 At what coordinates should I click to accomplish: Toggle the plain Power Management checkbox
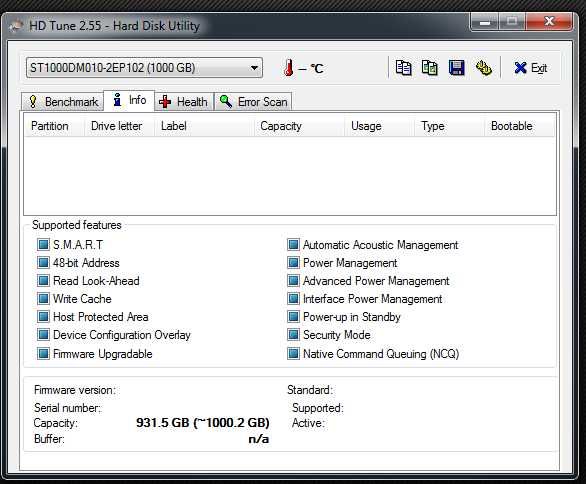coord(293,262)
